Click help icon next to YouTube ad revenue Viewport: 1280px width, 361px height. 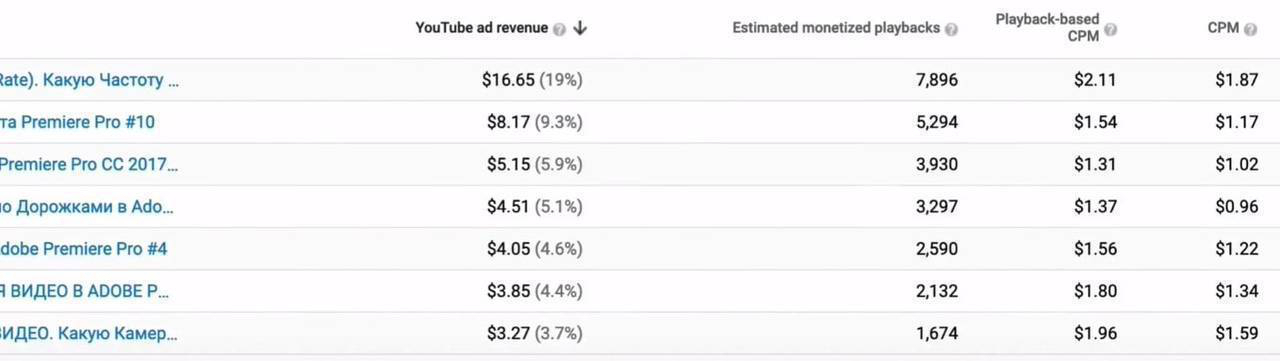click(x=560, y=29)
